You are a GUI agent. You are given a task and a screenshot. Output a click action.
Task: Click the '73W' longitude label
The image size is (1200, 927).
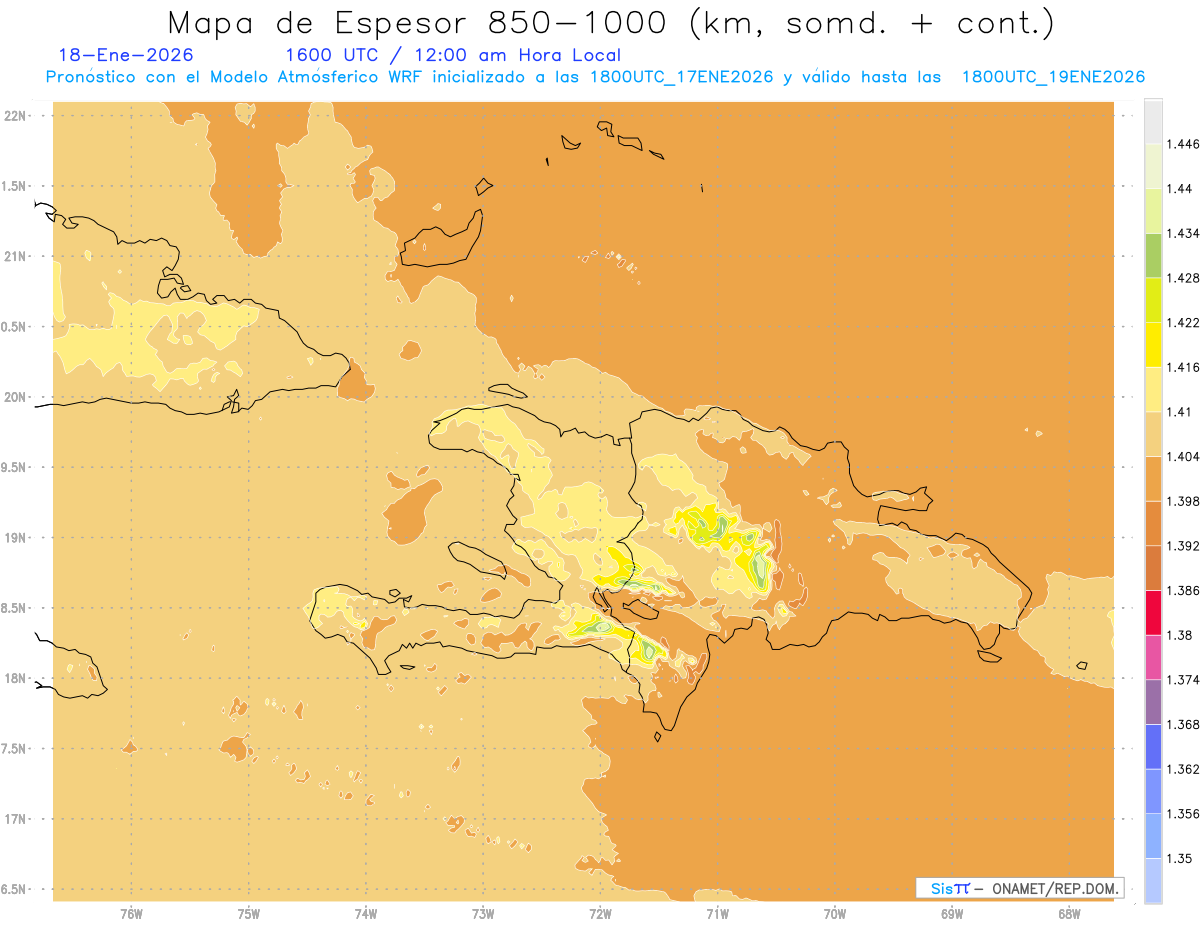(483, 914)
